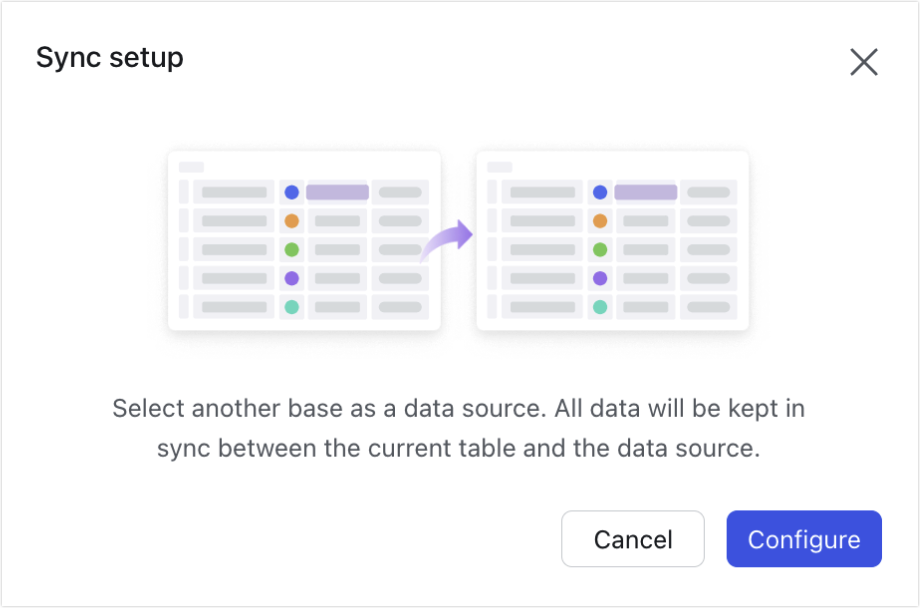The image size is (920, 608).
Task: Click the teal dot in the bottom row of left table
Action: point(292,306)
